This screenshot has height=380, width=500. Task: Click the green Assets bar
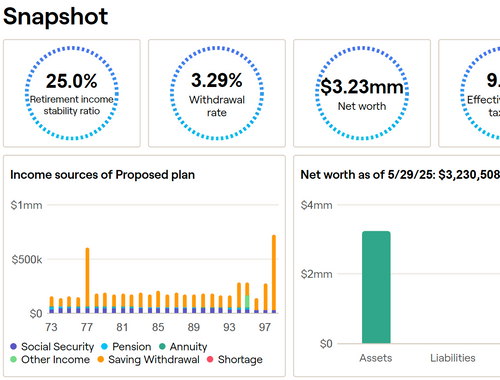[376, 287]
